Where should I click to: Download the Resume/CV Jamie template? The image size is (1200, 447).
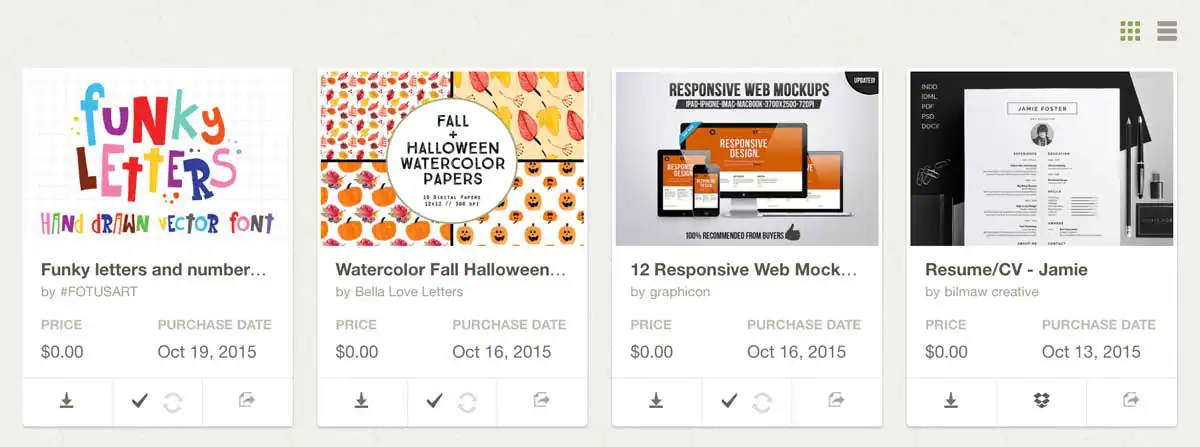(x=951, y=401)
